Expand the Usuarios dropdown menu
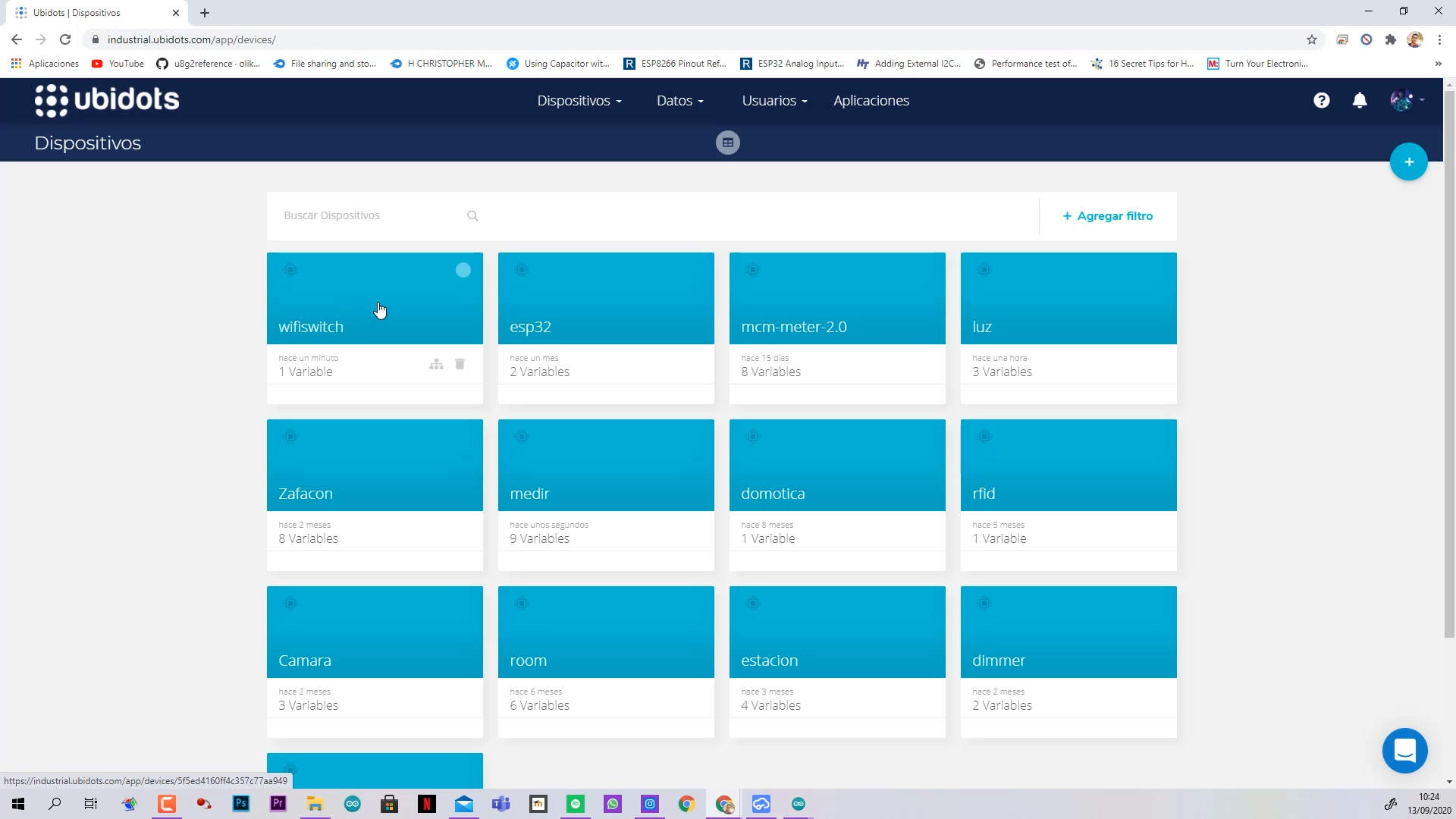Image resolution: width=1456 pixels, height=819 pixels. pyautogui.click(x=775, y=100)
